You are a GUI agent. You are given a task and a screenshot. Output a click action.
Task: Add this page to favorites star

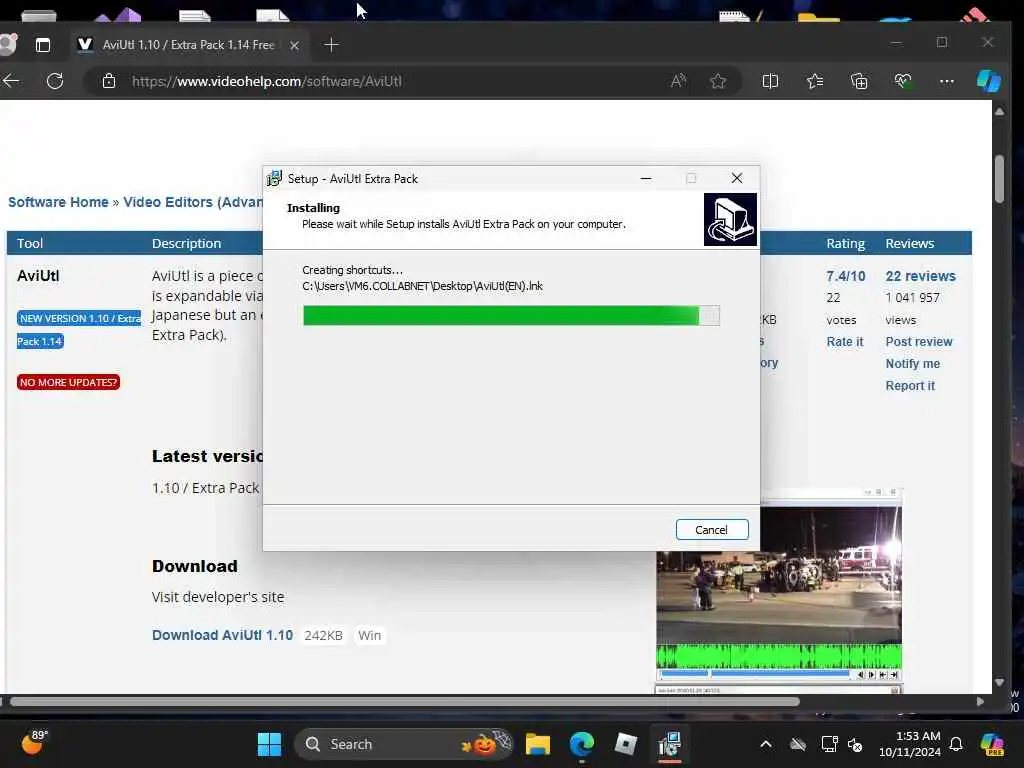pos(718,81)
